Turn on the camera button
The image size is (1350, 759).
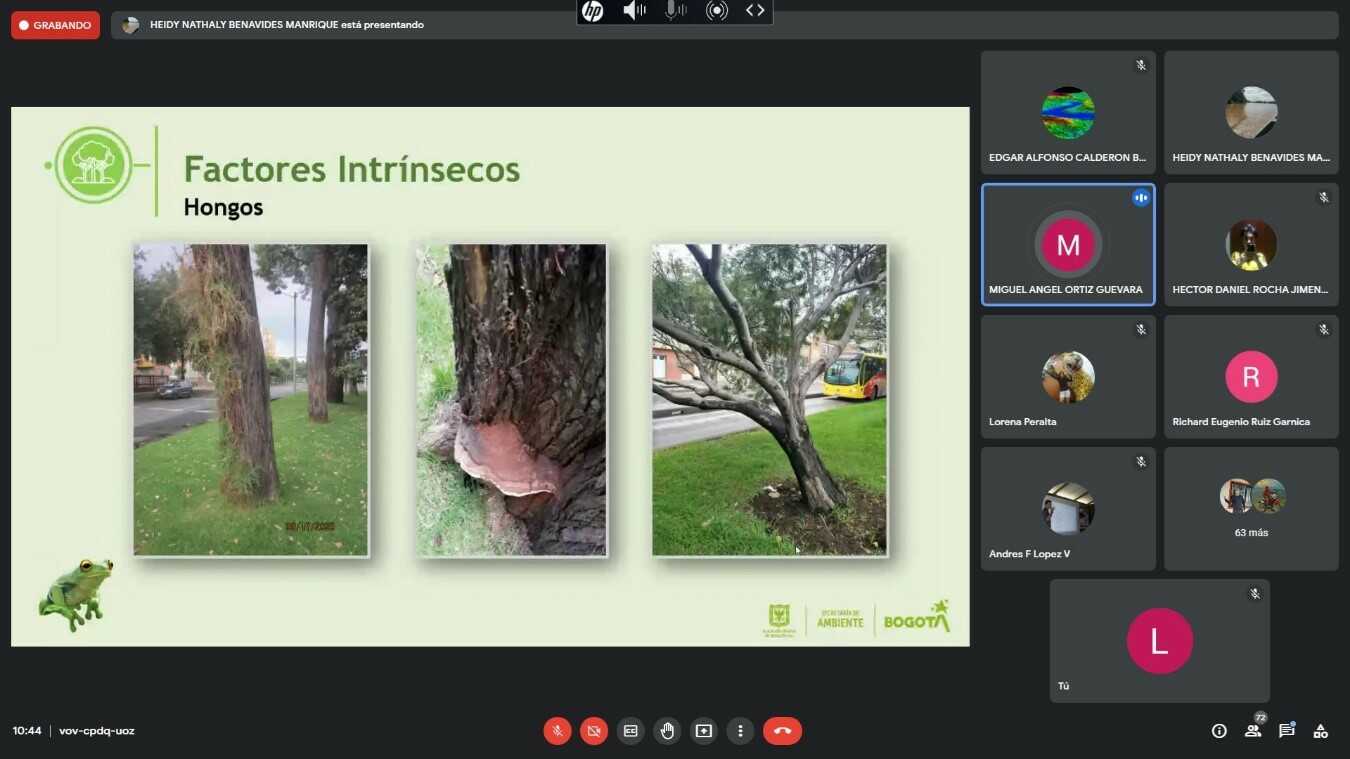(x=594, y=731)
